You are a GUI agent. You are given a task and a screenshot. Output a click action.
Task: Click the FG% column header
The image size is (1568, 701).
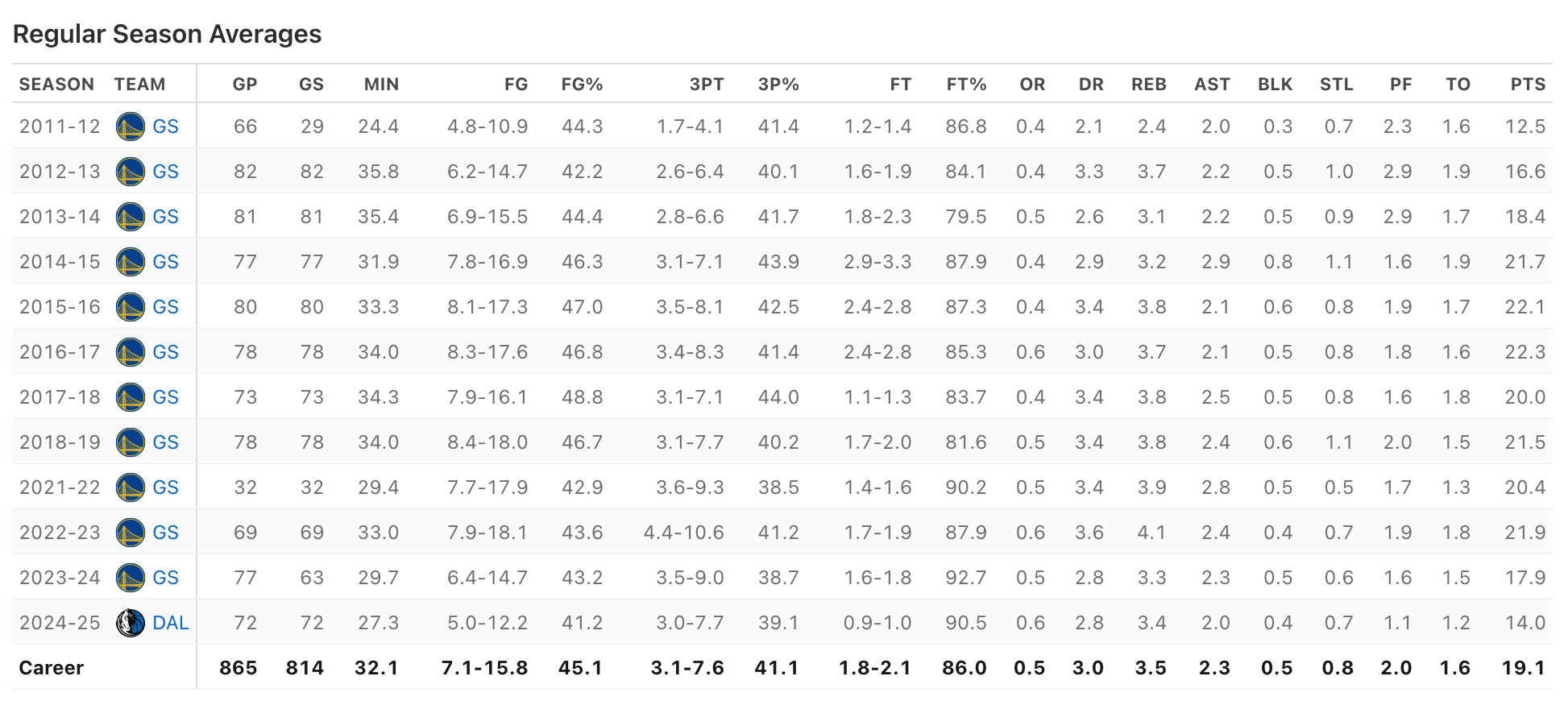582,85
